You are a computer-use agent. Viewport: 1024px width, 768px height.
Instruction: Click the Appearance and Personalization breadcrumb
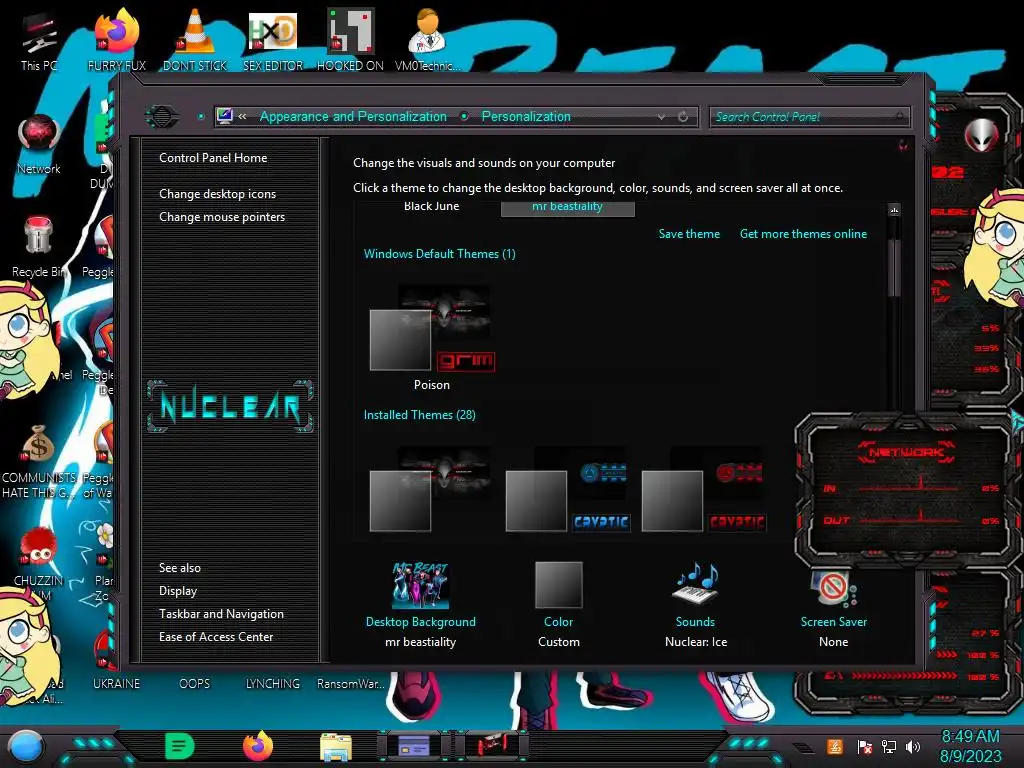pos(353,116)
